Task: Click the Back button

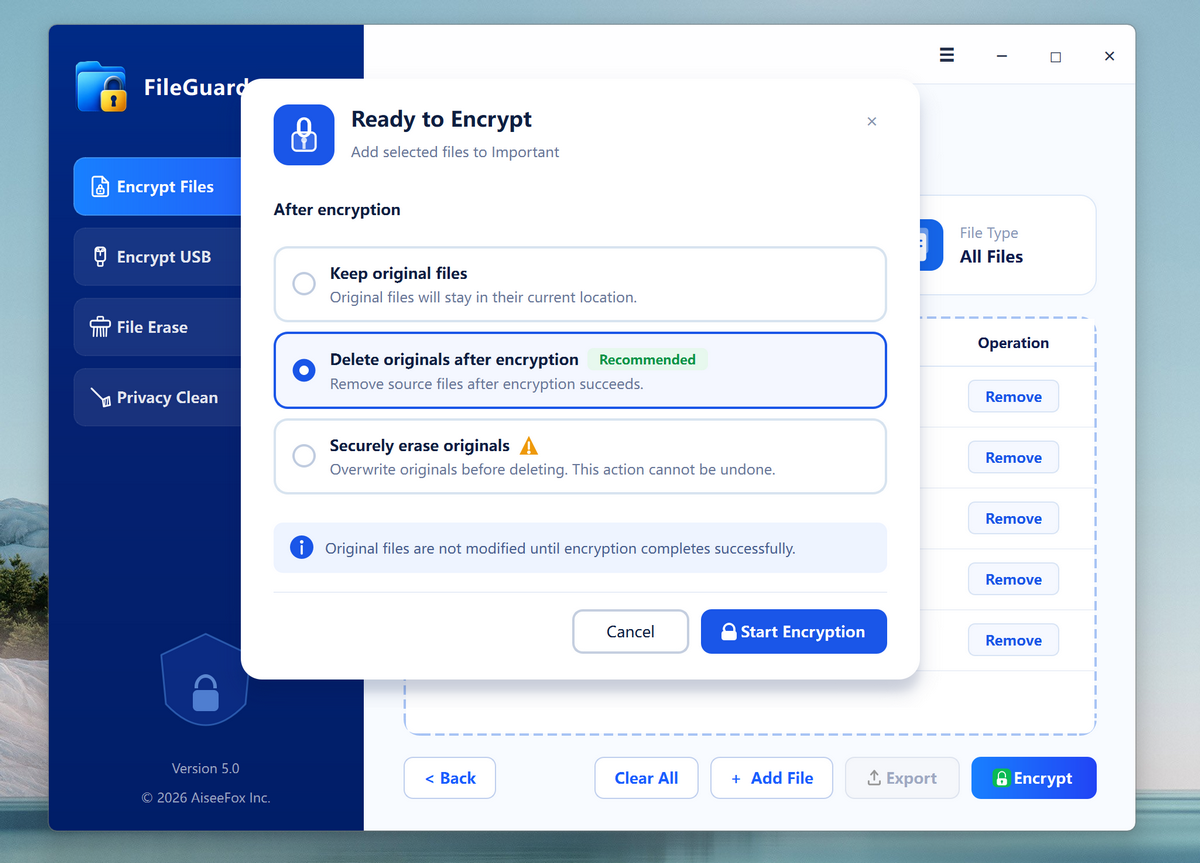Action: 450,778
